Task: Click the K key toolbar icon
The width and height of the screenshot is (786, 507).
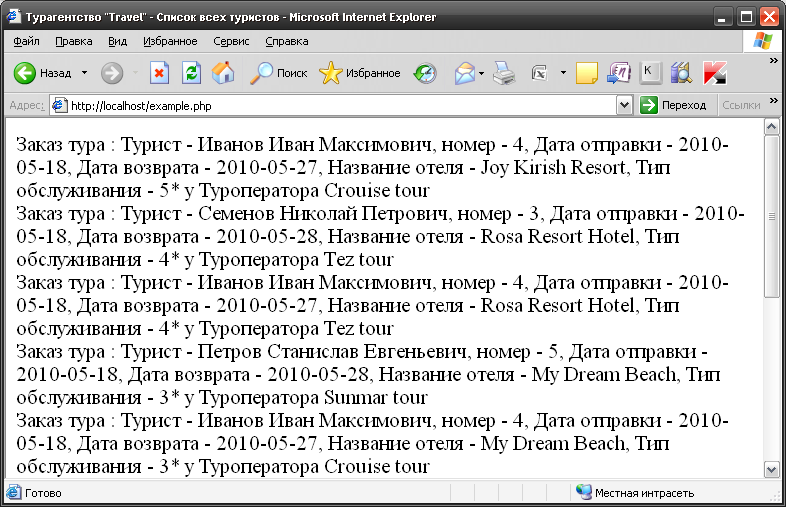Action: click(x=650, y=73)
